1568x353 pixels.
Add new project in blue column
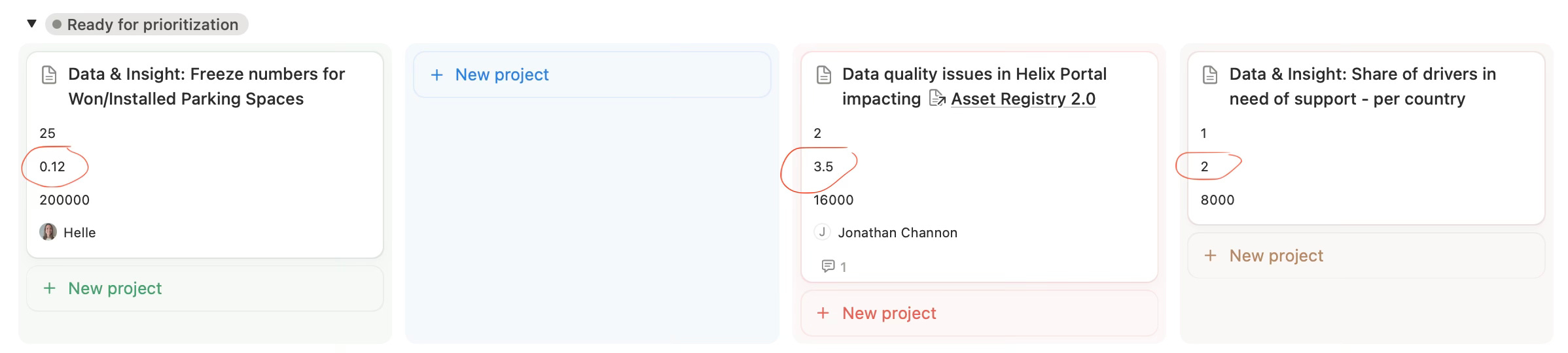point(502,75)
